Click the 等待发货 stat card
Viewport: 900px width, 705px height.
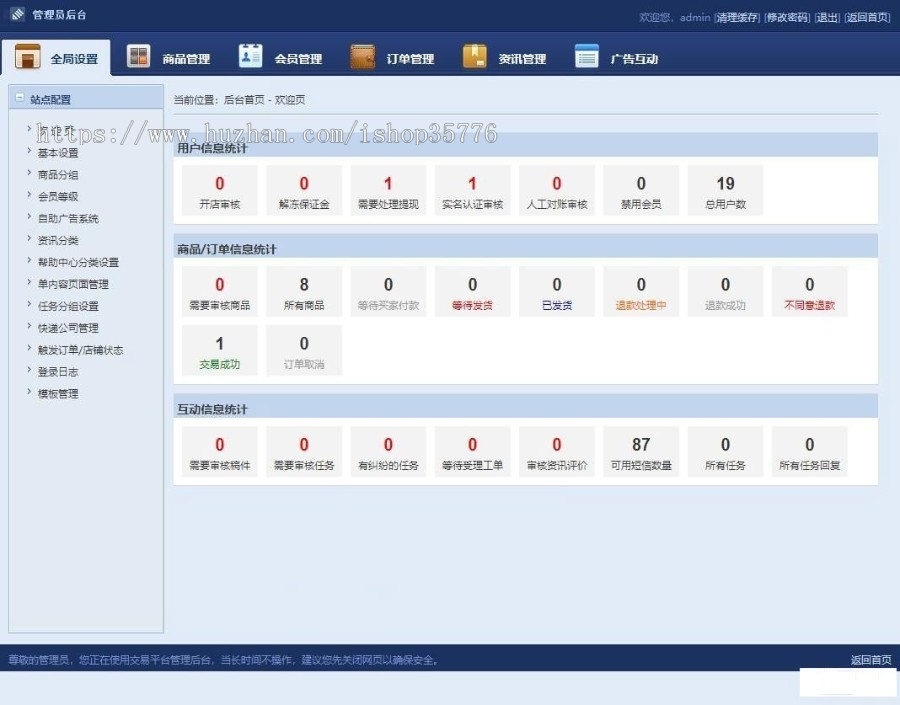(472, 292)
